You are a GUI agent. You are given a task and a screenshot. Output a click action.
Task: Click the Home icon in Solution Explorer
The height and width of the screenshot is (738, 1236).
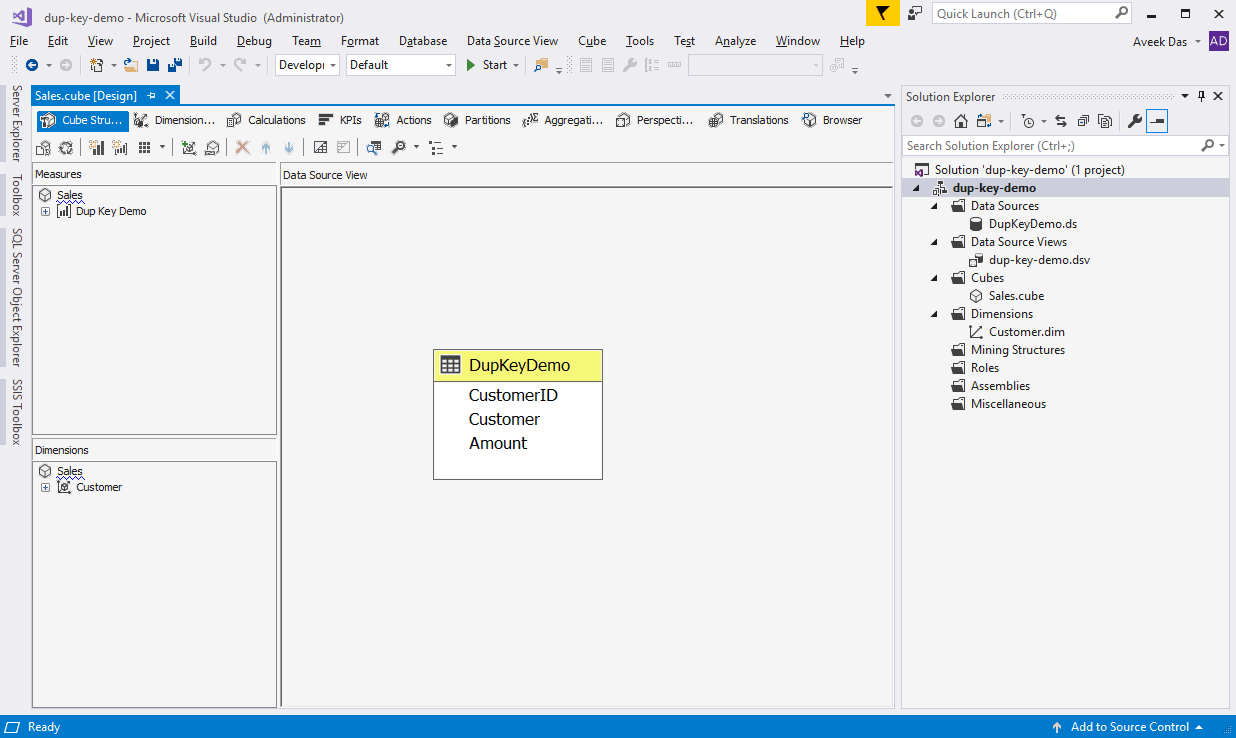pos(961,121)
